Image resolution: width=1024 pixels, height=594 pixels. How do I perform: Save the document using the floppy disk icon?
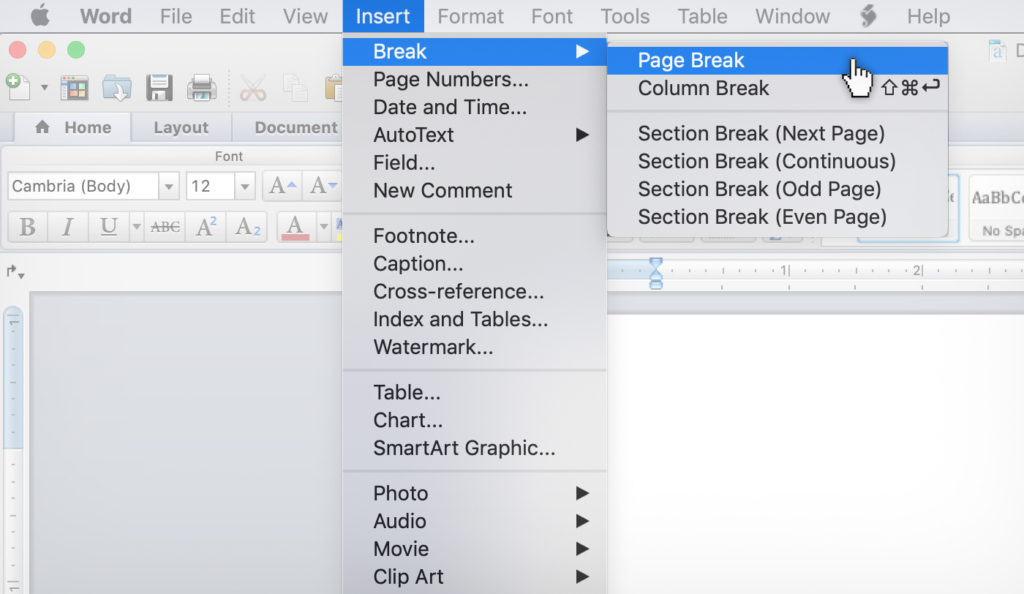159,88
